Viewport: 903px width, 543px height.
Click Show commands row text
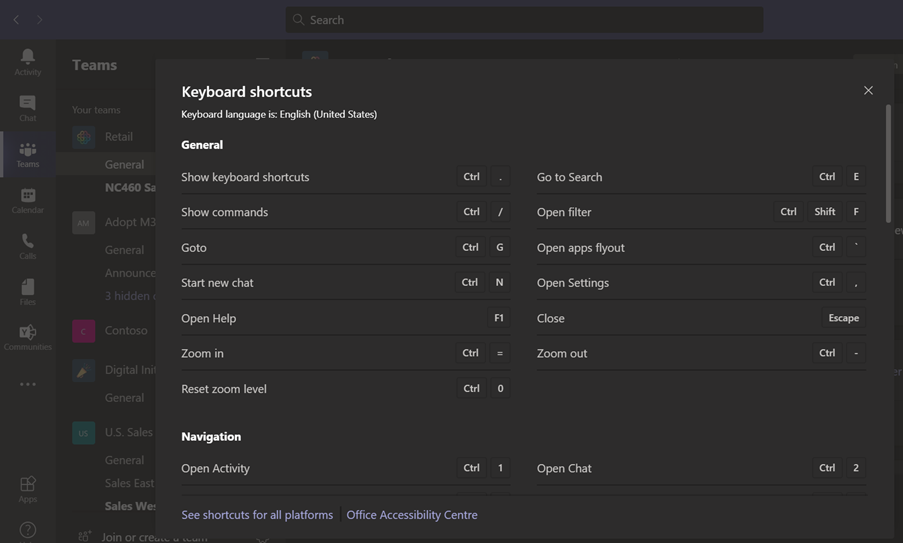225,212
